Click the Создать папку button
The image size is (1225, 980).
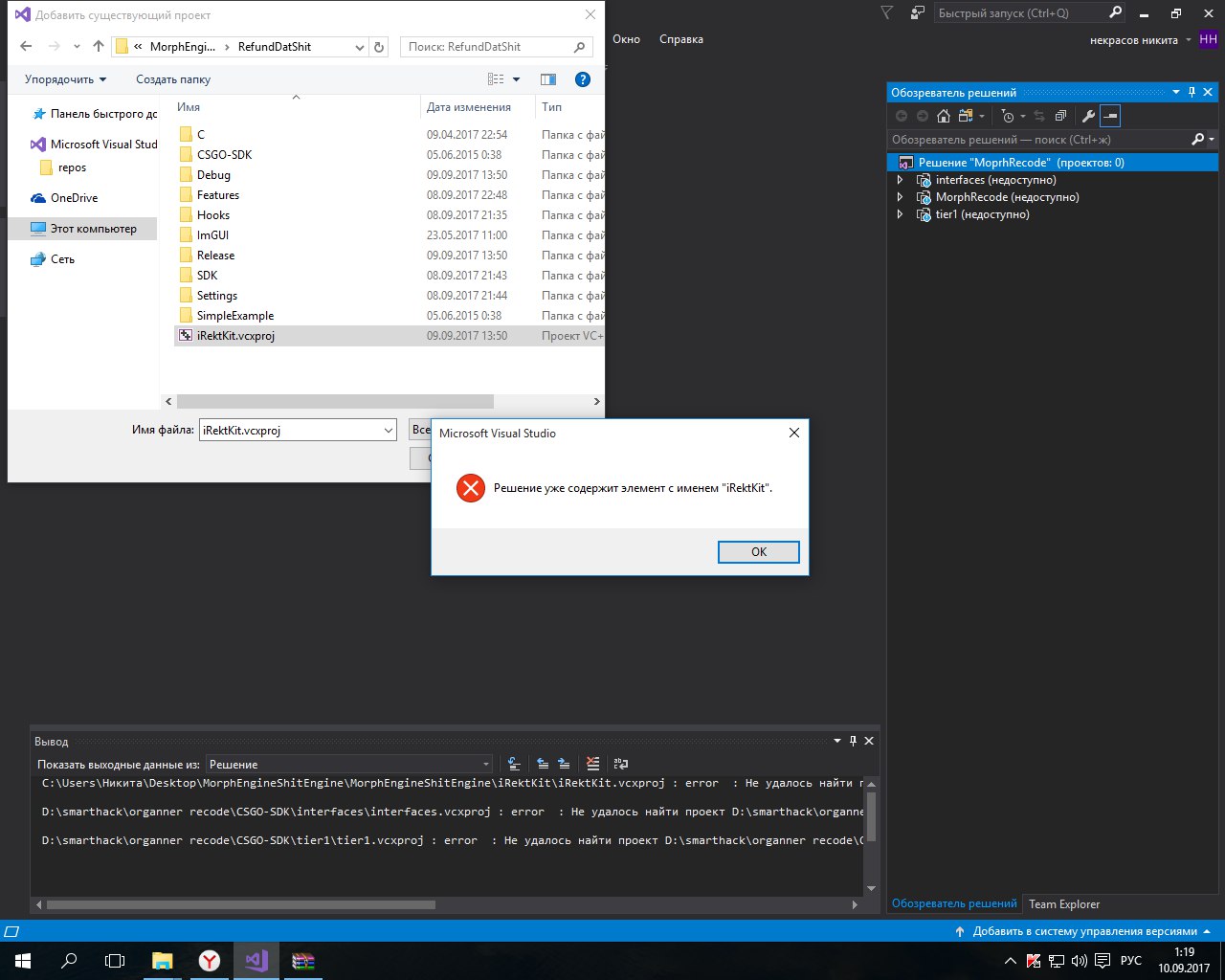(x=173, y=79)
